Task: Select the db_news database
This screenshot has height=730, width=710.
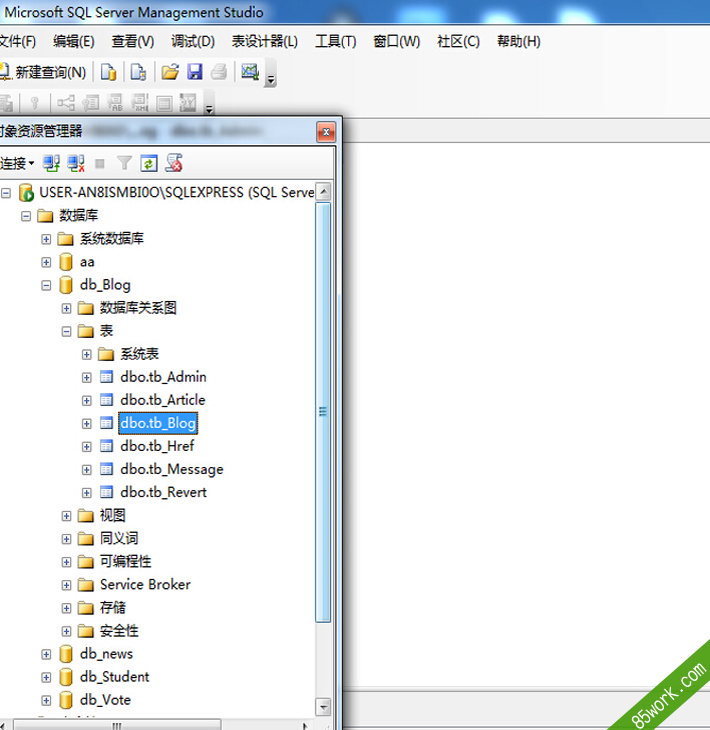Action: coord(106,654)
